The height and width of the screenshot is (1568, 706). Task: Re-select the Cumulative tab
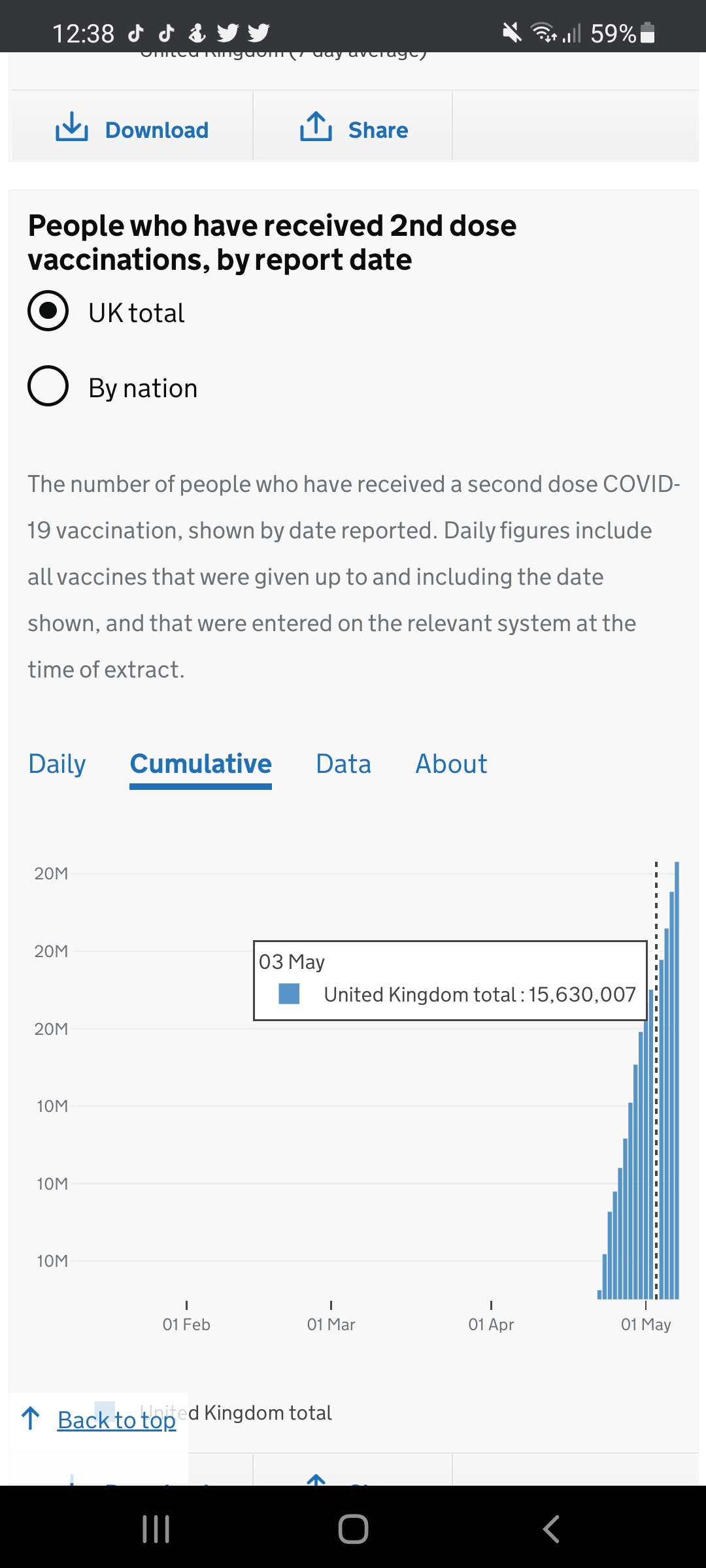(200, 764)
